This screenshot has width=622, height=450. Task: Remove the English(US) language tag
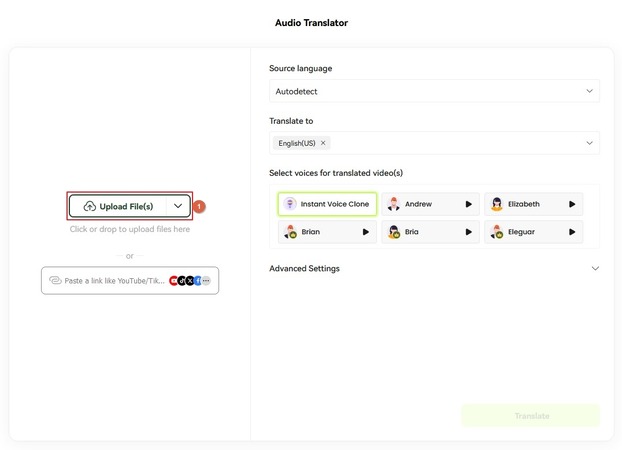click(323, 143)
